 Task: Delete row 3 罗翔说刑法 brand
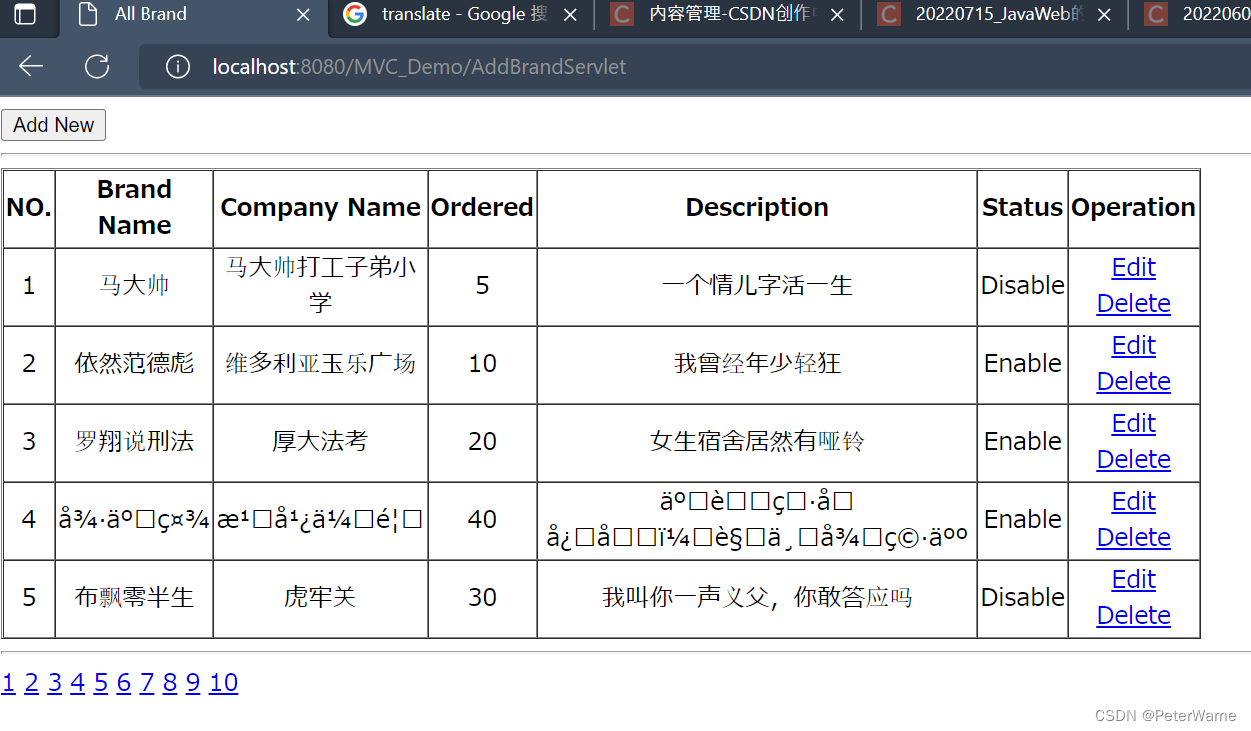click(x=1133, y=460)
